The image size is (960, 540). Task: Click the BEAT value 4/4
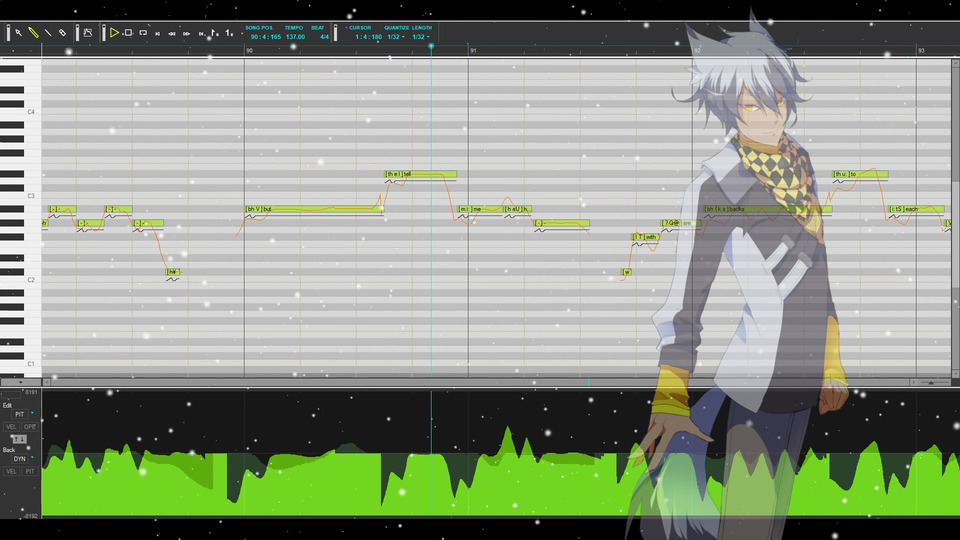pos(324,37)
